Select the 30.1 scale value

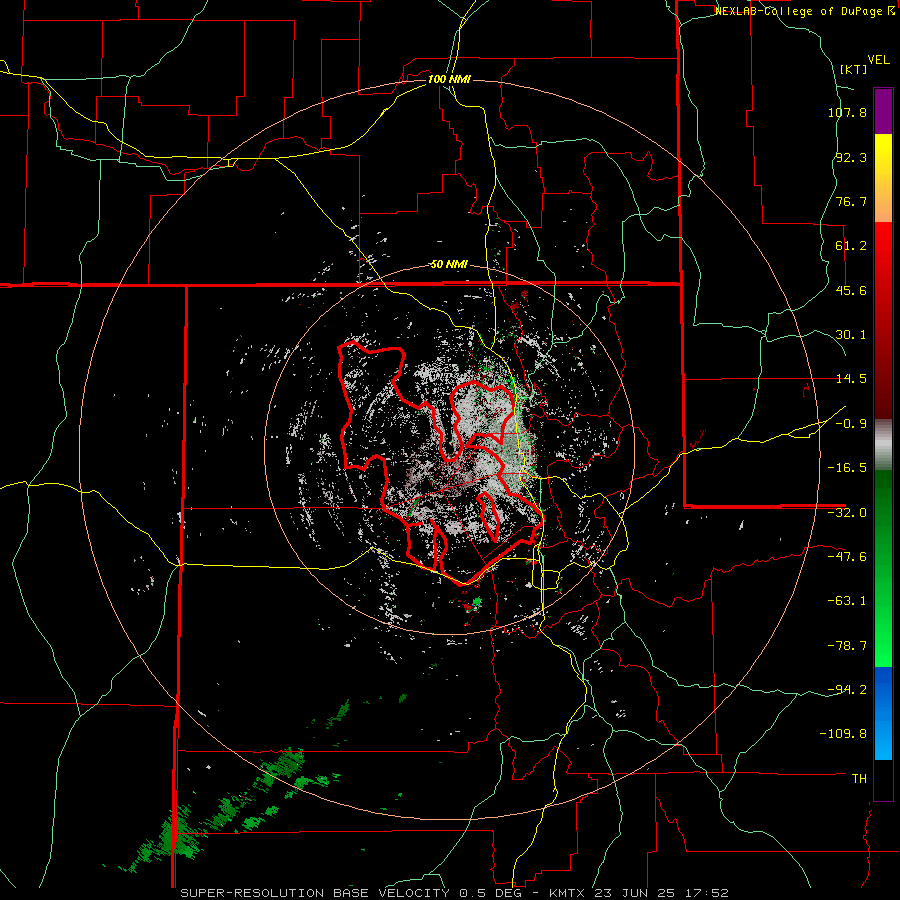coord(851,335)
